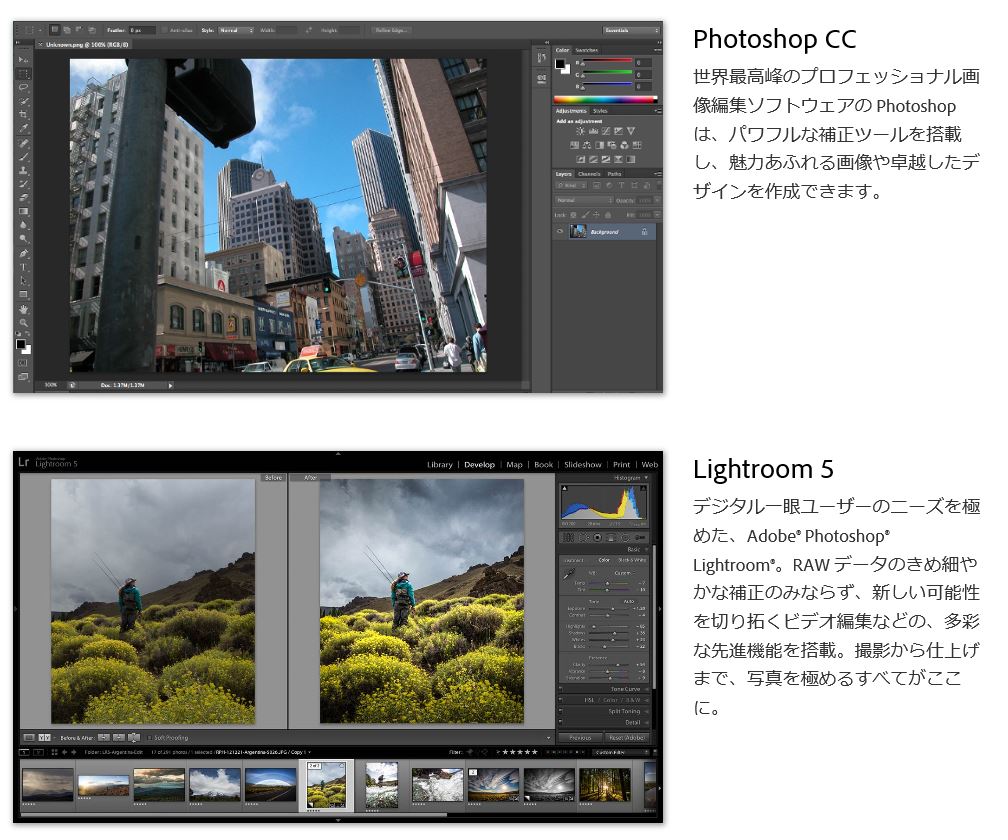Screen dimensions: 1008x840
Task: Toggle lock transparent pixels in Layers panel
Action: click(573, 215)
